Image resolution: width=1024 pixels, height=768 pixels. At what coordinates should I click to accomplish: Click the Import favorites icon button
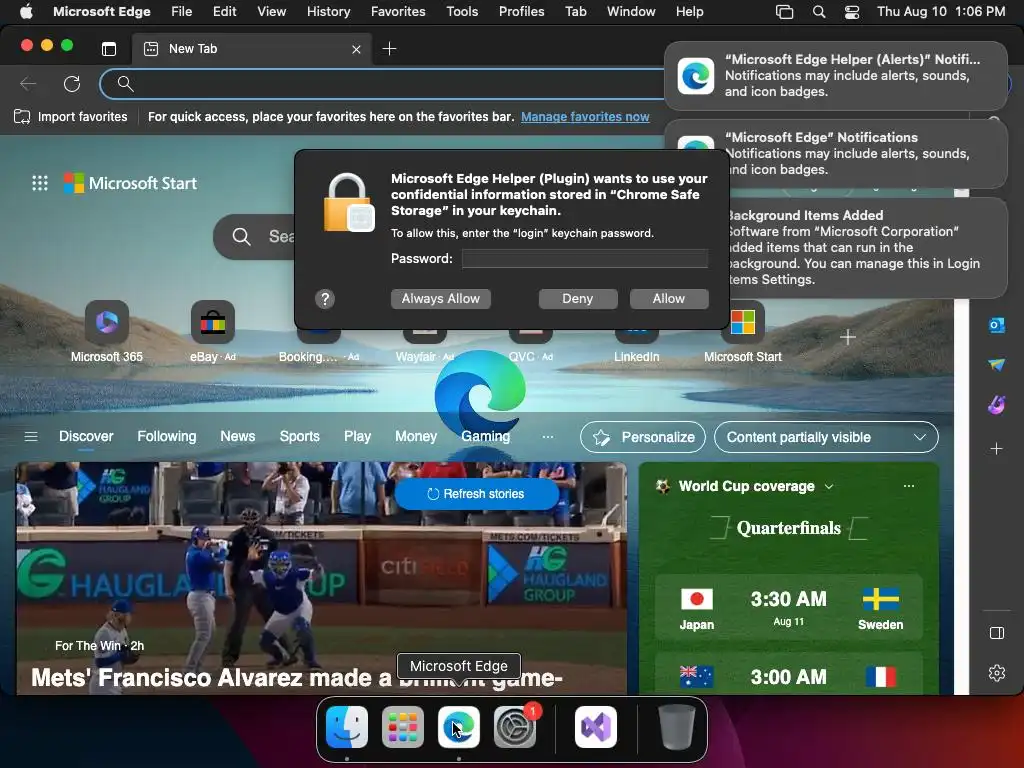point(71,117)
